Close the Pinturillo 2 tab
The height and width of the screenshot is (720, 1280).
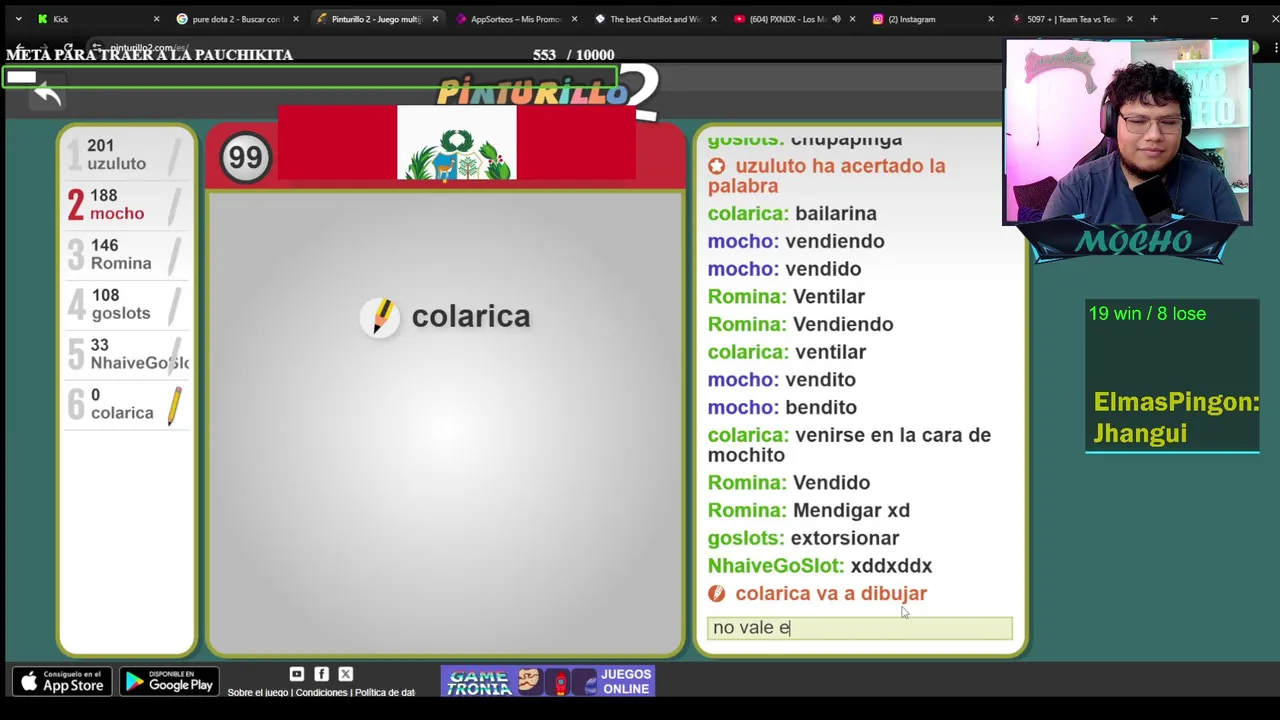pyautogui.click(x=435, y=19)
